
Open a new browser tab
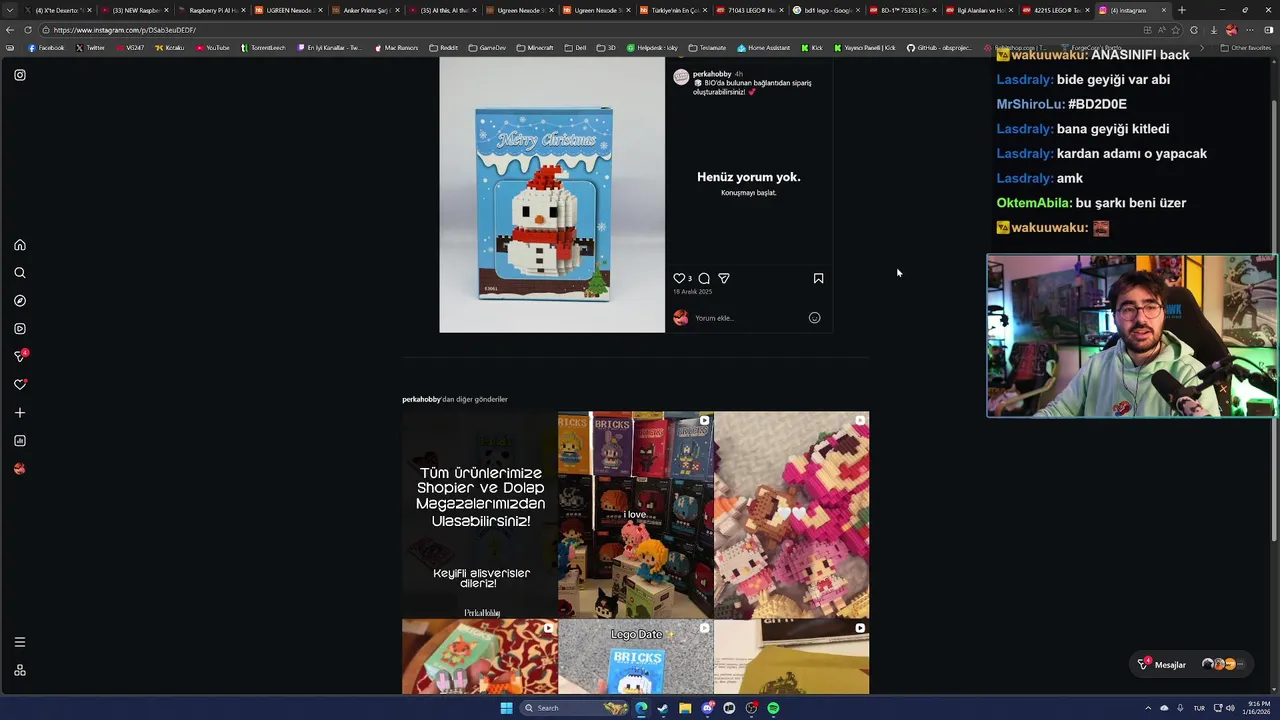click(1182, 10)
